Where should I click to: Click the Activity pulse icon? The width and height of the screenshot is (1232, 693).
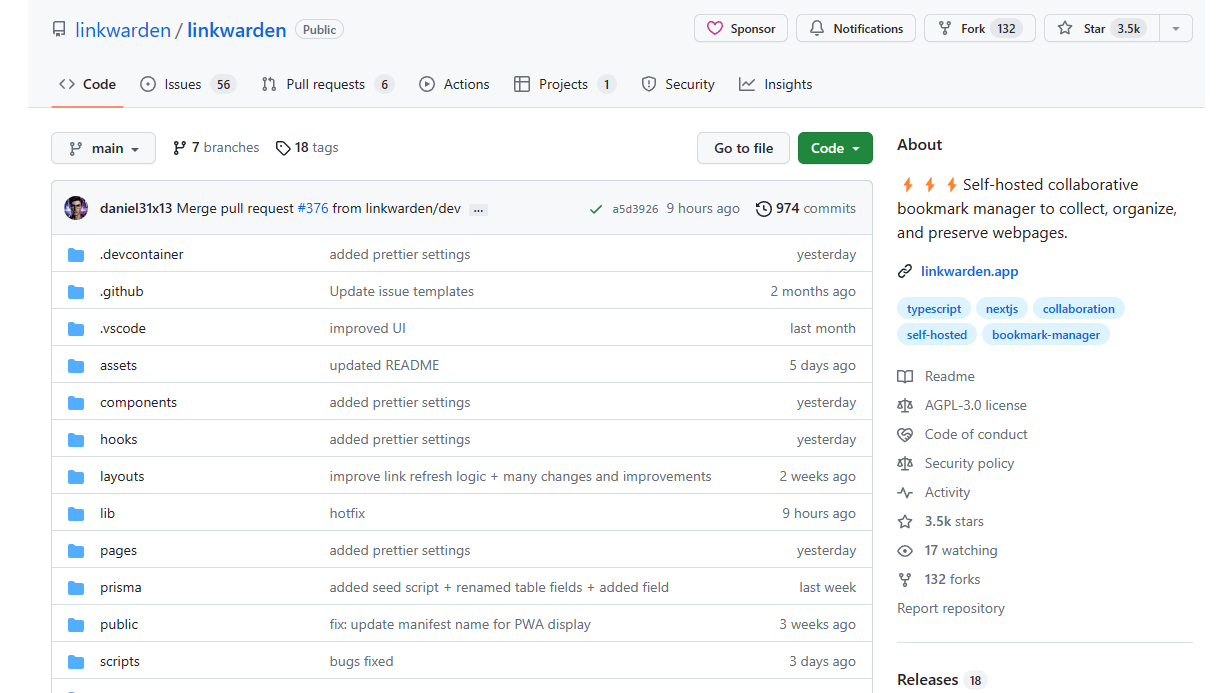pos(905,492)
